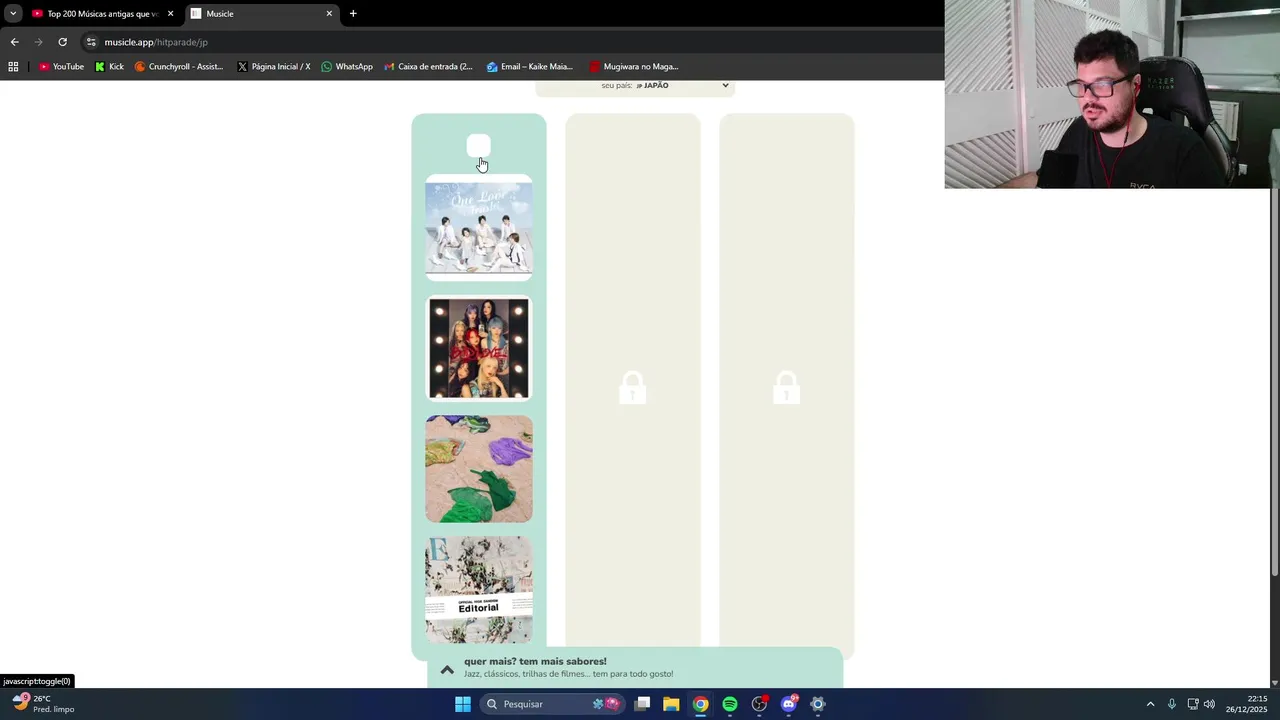Reload the Musicle page
This screenshot has height=720, width=1280.
62,42
